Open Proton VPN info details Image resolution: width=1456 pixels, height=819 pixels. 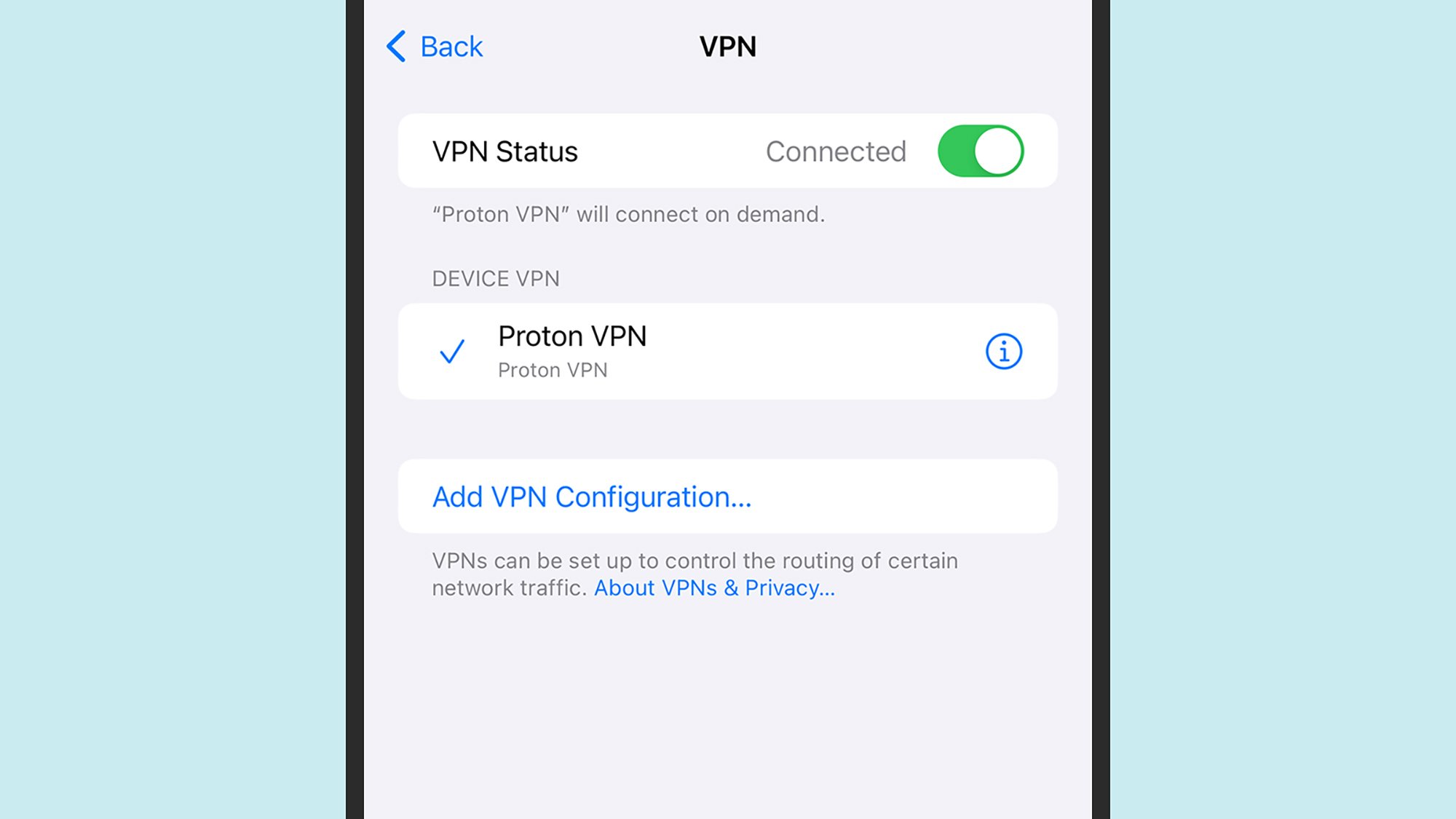pyautogui.click(x=1003, y=351)
